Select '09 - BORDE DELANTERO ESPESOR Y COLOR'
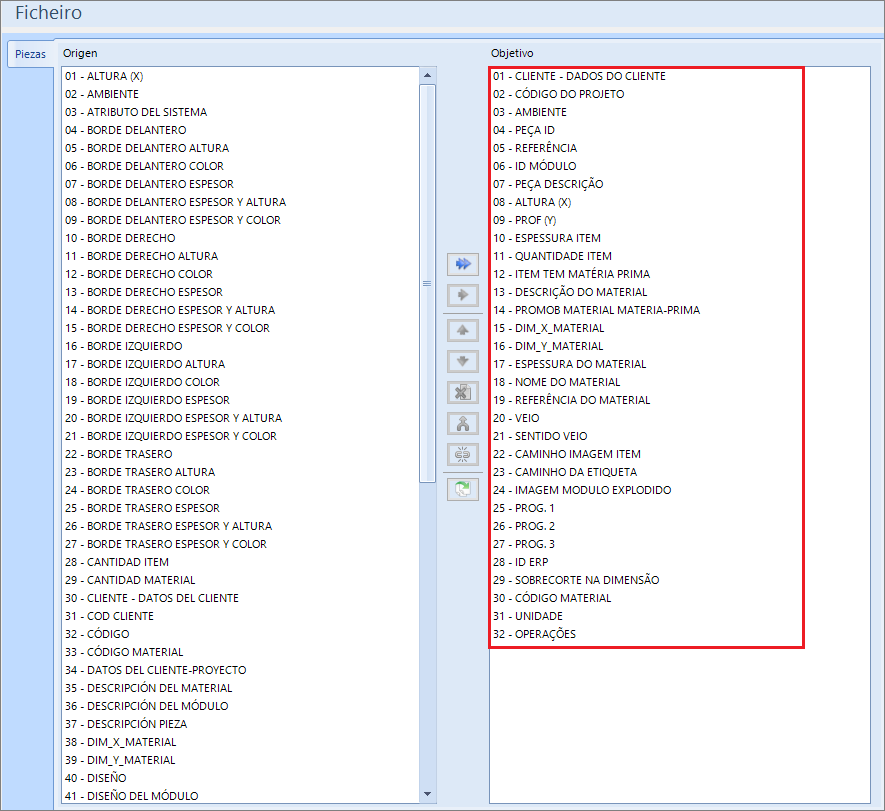 tap(173, 220)
